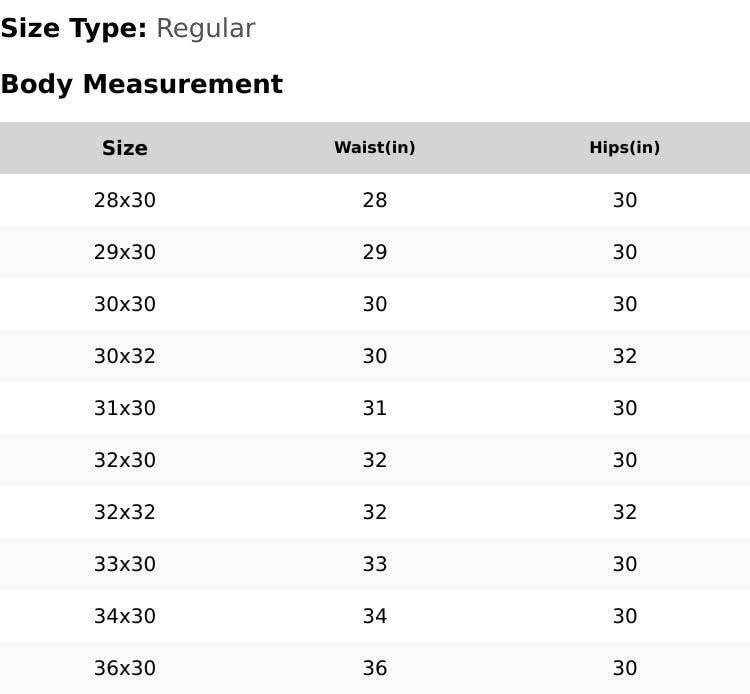Image resolution: width=750 pixels, height=694 pixels.
Task: Select hips value in 30x32 row
Action: pos(625,356)
